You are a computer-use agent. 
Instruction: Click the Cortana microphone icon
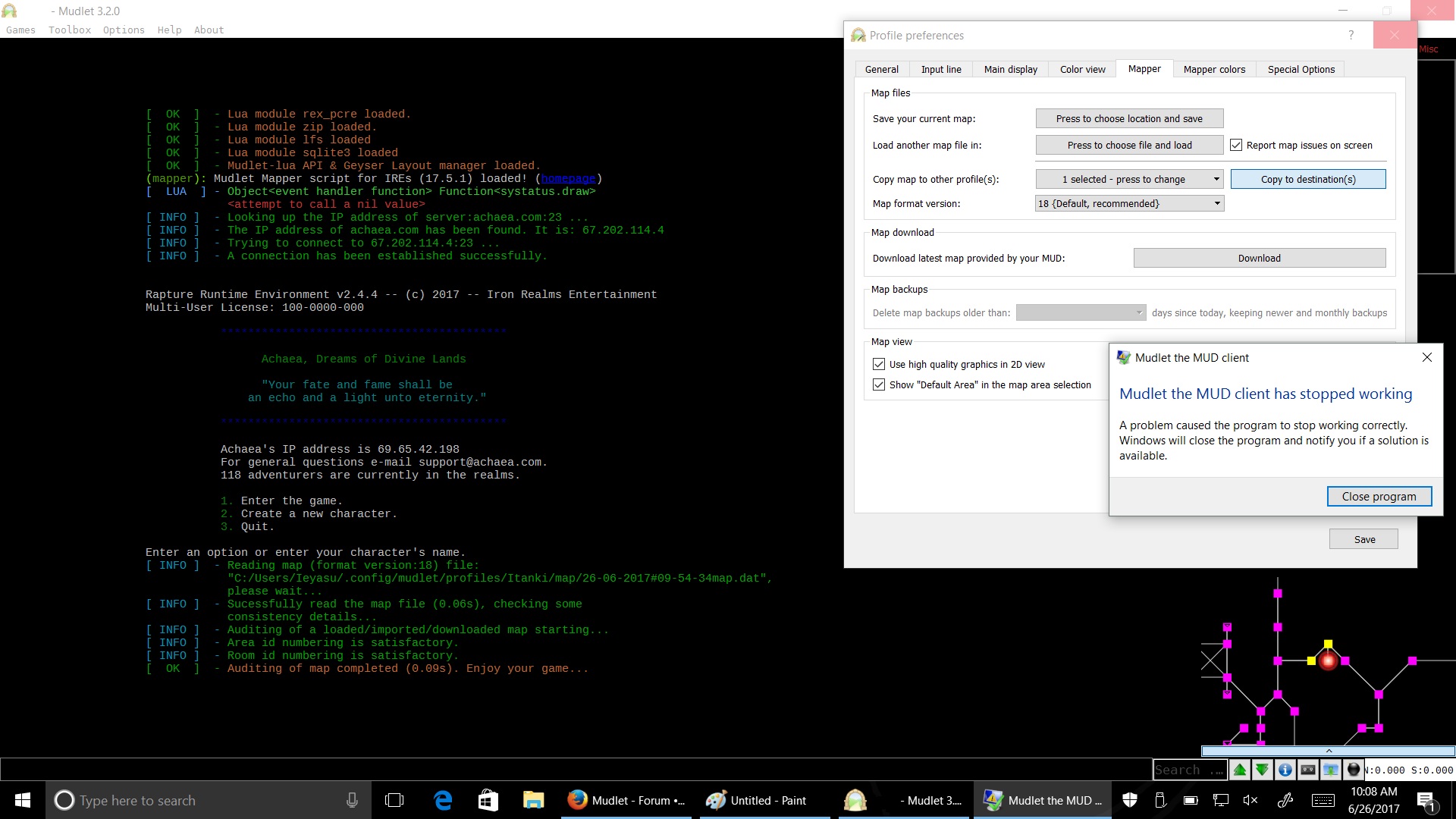pos(352,800)
